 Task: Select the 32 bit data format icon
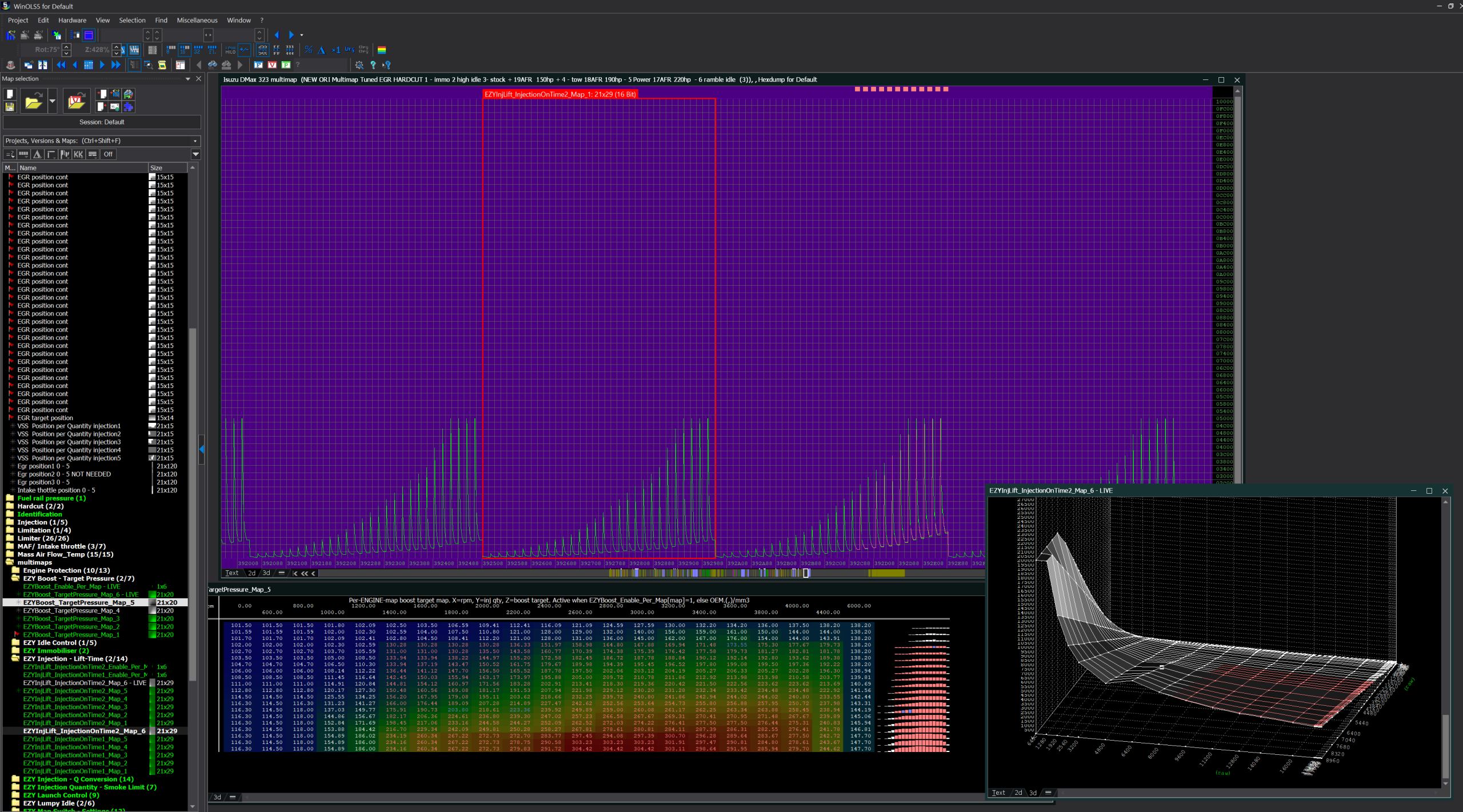coord(198,50)
